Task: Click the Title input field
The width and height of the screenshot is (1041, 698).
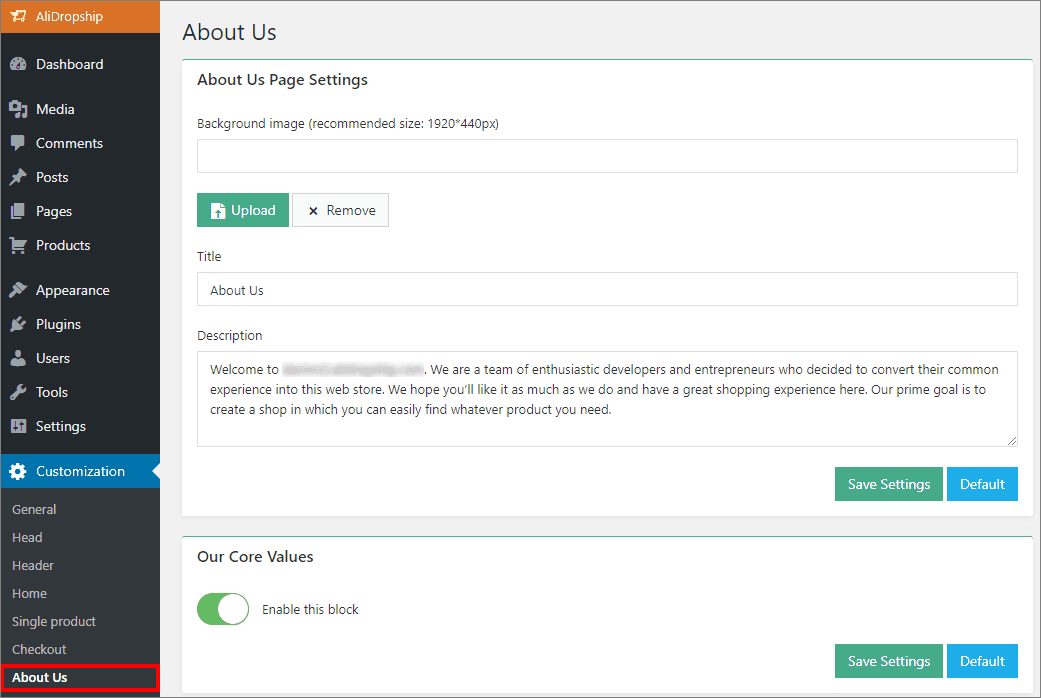Action: (x=607, y=289)
